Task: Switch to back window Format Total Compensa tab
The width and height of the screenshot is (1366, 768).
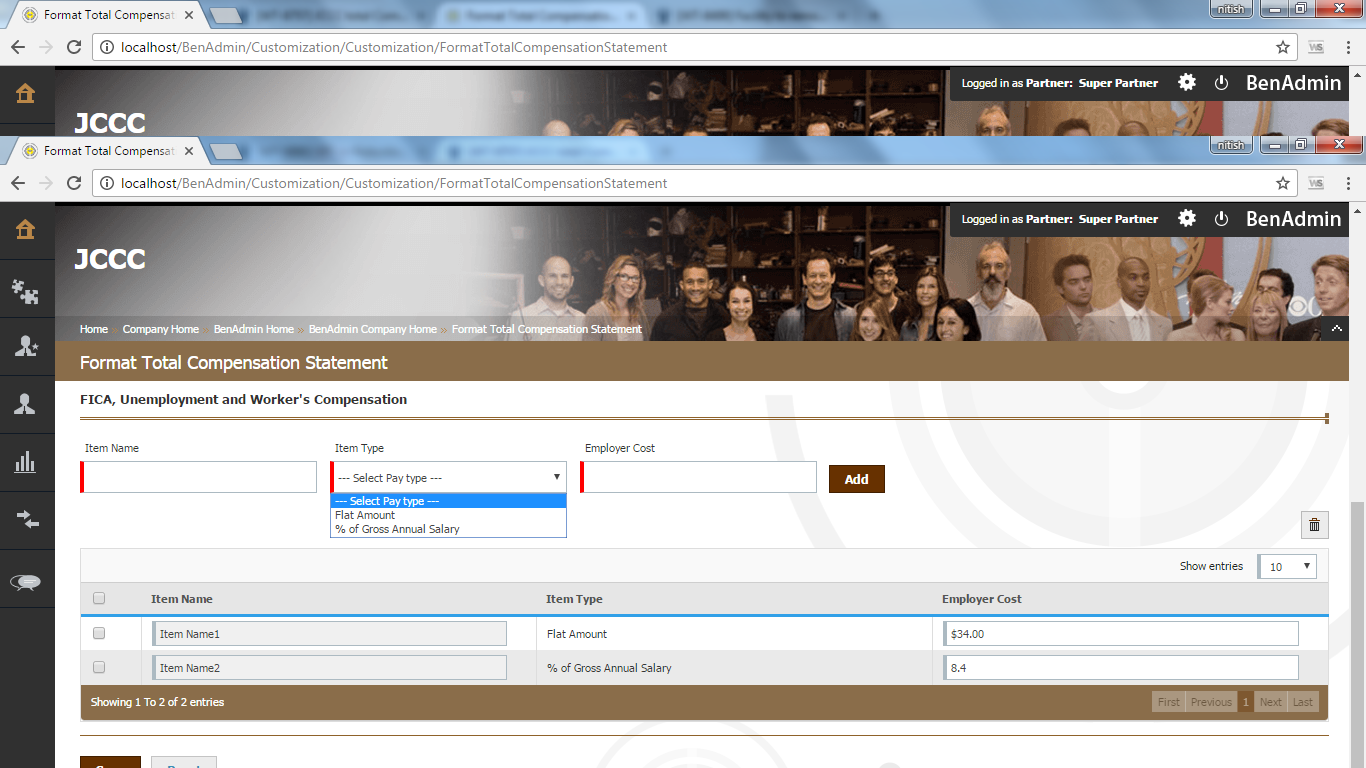Action: tap(108, 15)
